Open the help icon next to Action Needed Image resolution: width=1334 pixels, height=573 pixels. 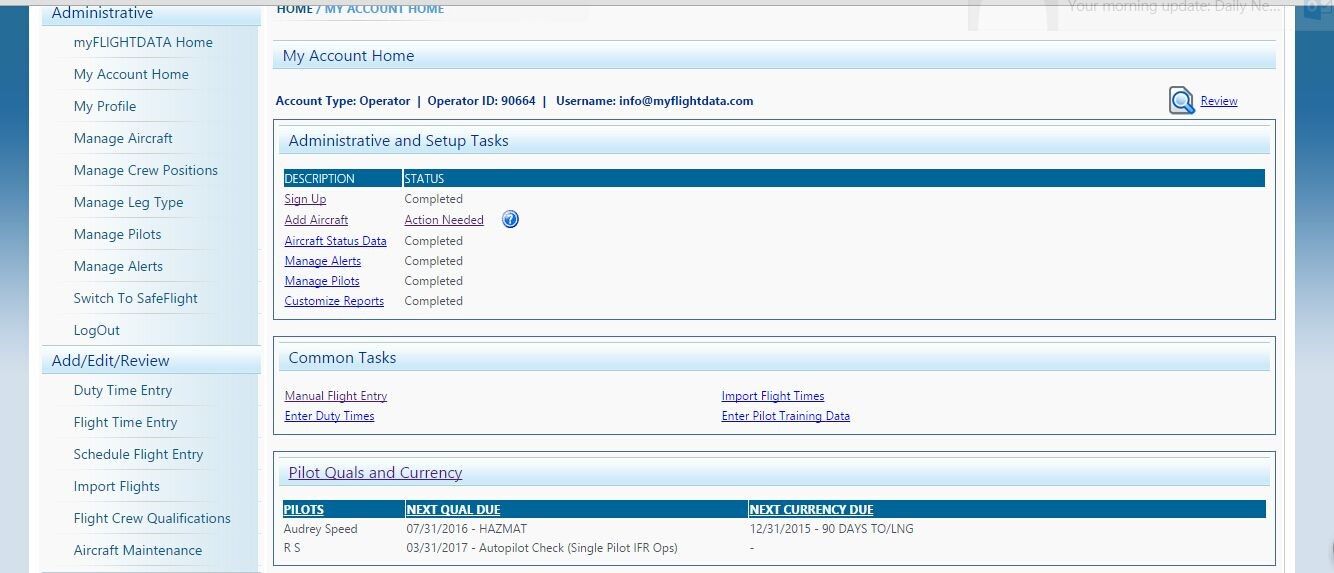tap(510, 220)
